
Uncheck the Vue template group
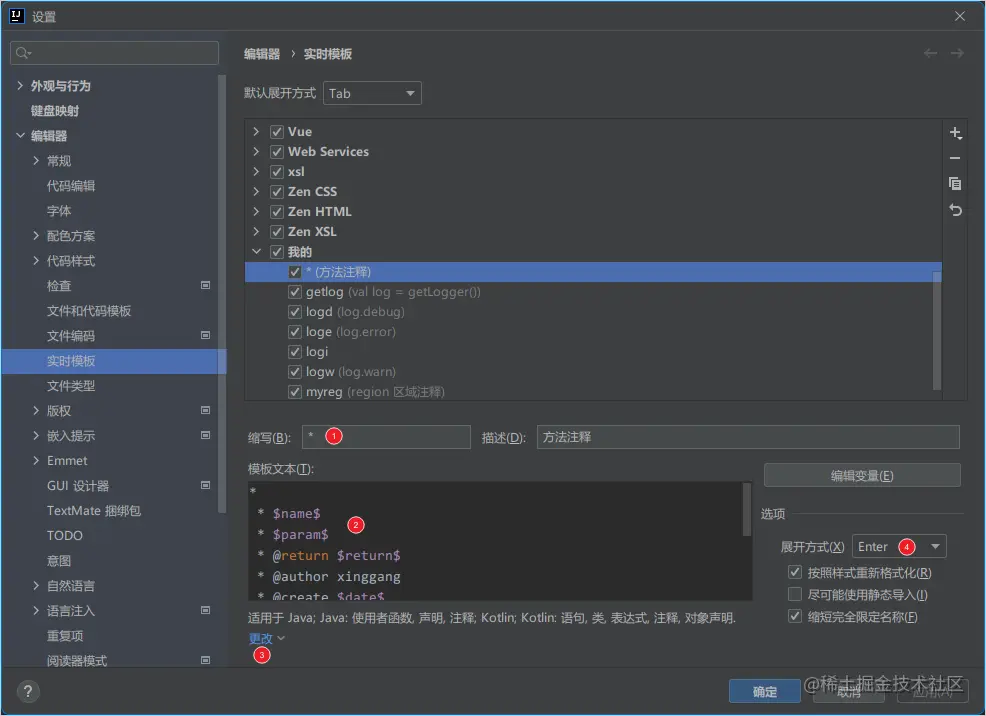(277, 132)
